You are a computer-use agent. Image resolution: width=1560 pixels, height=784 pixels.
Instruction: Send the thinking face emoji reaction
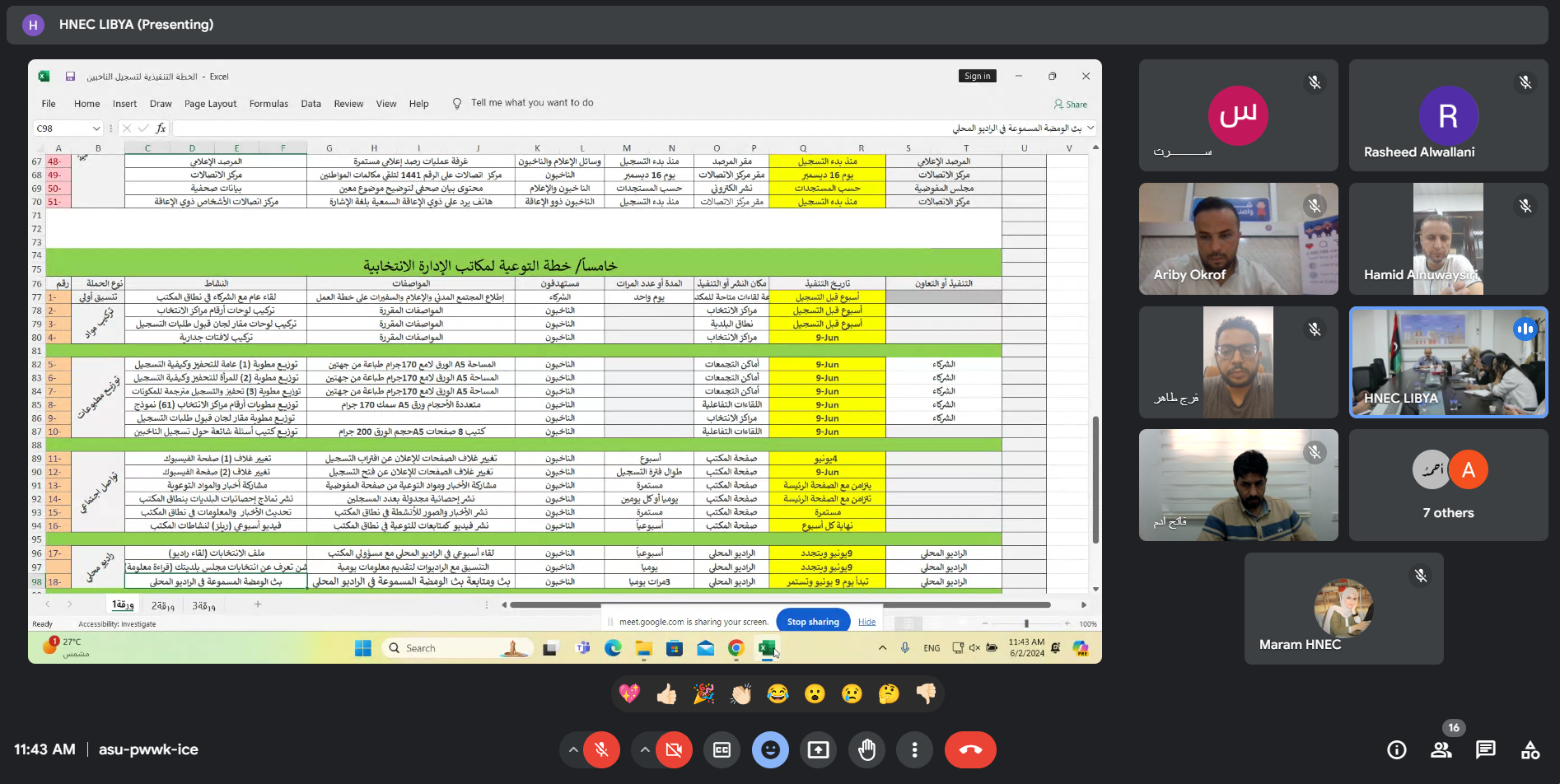pos(889,694)
